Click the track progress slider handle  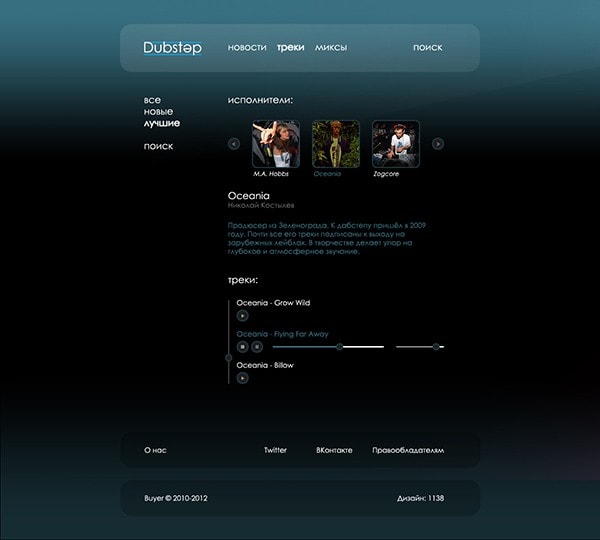pos(339,347)
